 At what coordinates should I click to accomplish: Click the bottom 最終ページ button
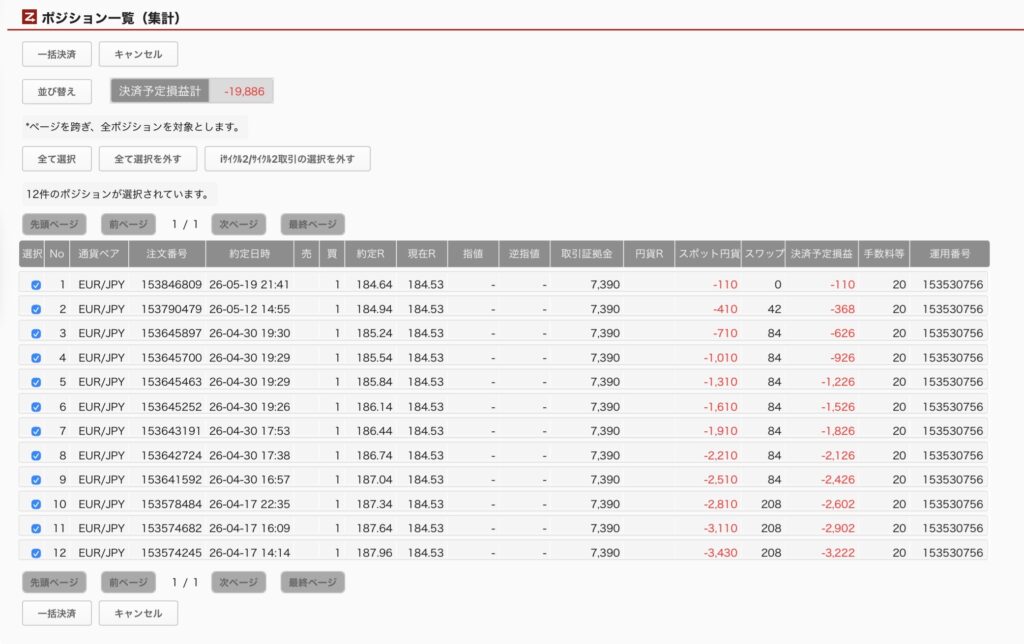click(x=313, y=582)
